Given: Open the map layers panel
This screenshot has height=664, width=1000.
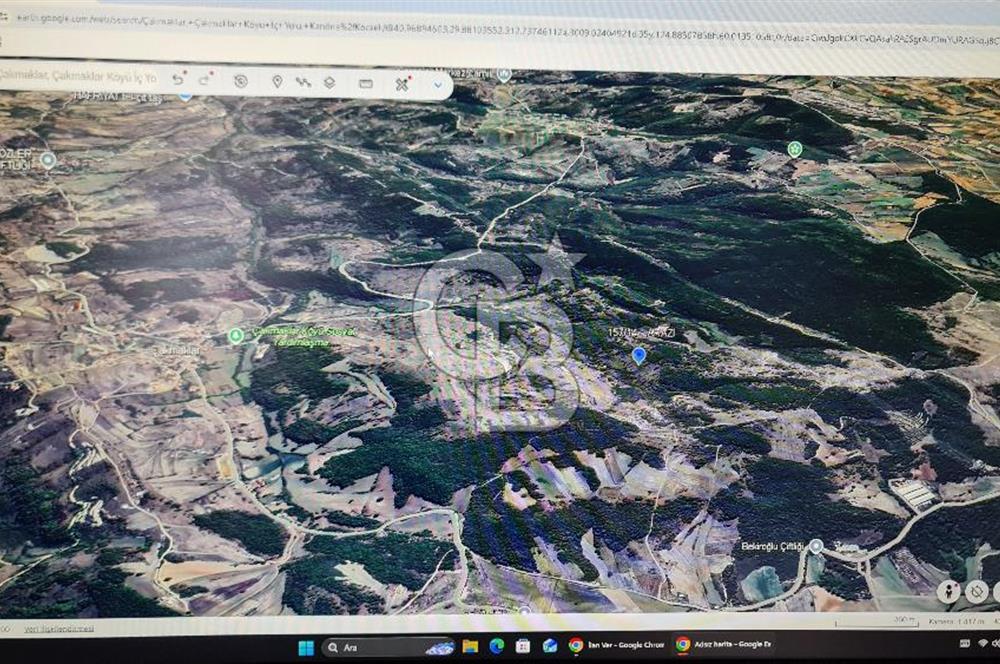Looking at the screenshot, I should pyautogui.click(x=329, y=83).
